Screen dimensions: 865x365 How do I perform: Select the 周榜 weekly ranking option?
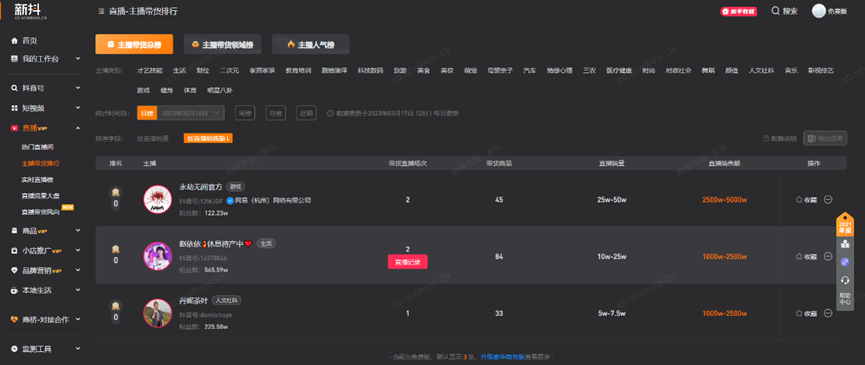245,113
